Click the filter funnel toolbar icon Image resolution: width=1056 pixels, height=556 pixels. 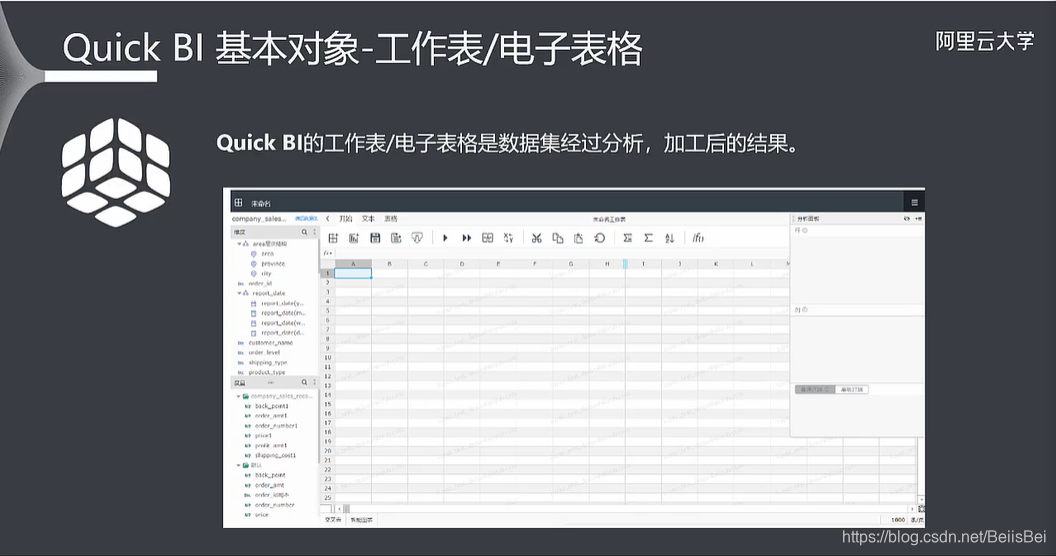coord(417,238)
